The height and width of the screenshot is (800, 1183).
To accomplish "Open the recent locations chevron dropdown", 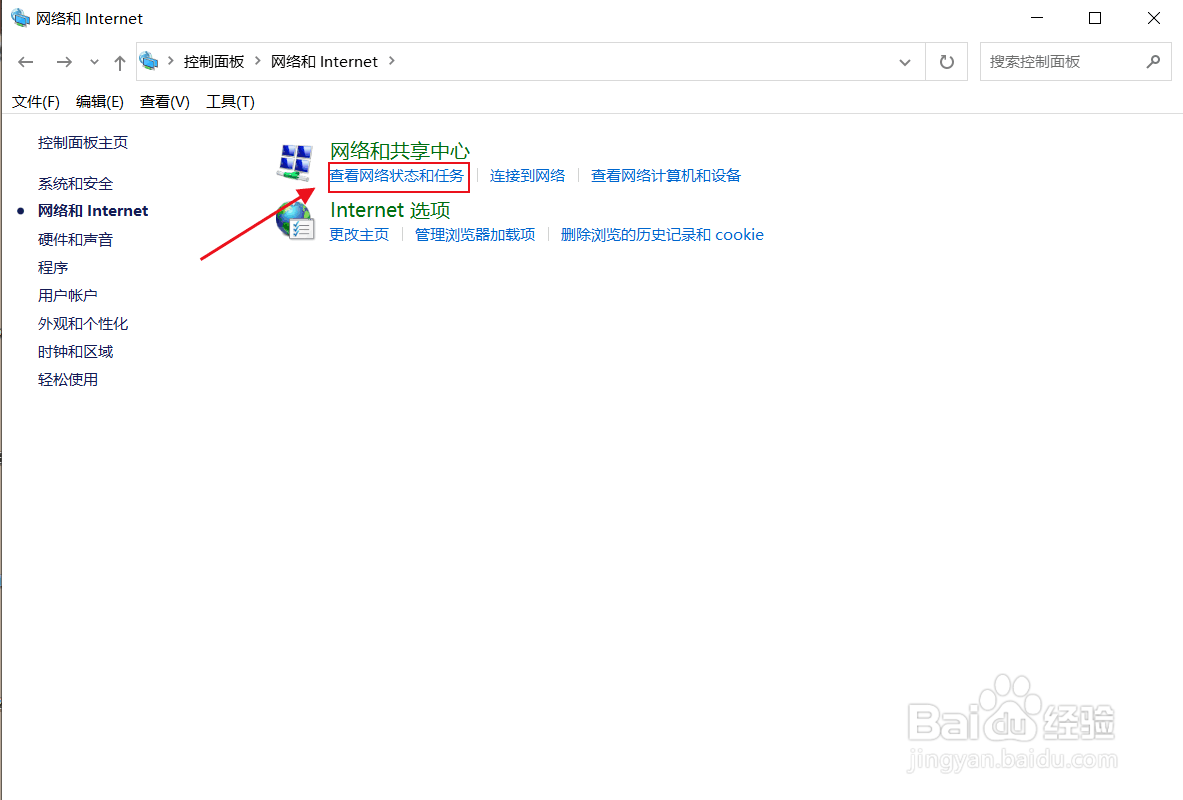I will pyautogui.click(x=93, y=61).
